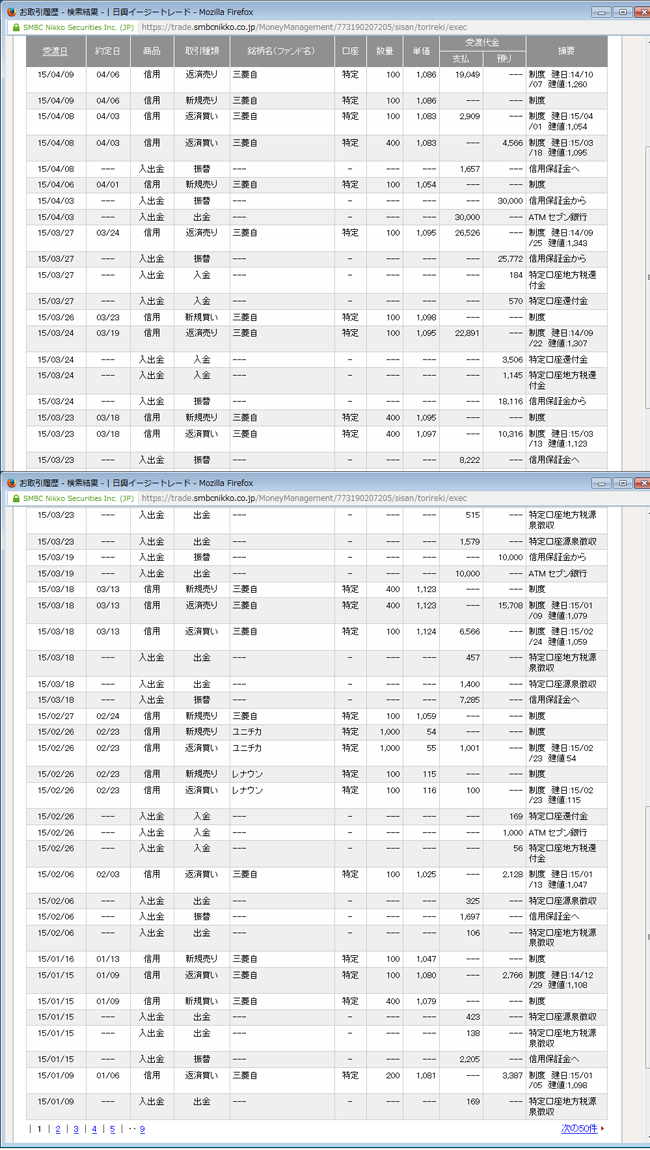650x1150 pixels.
Task: Click レナウン in the 返済買い row
Action: click(247, 790)
